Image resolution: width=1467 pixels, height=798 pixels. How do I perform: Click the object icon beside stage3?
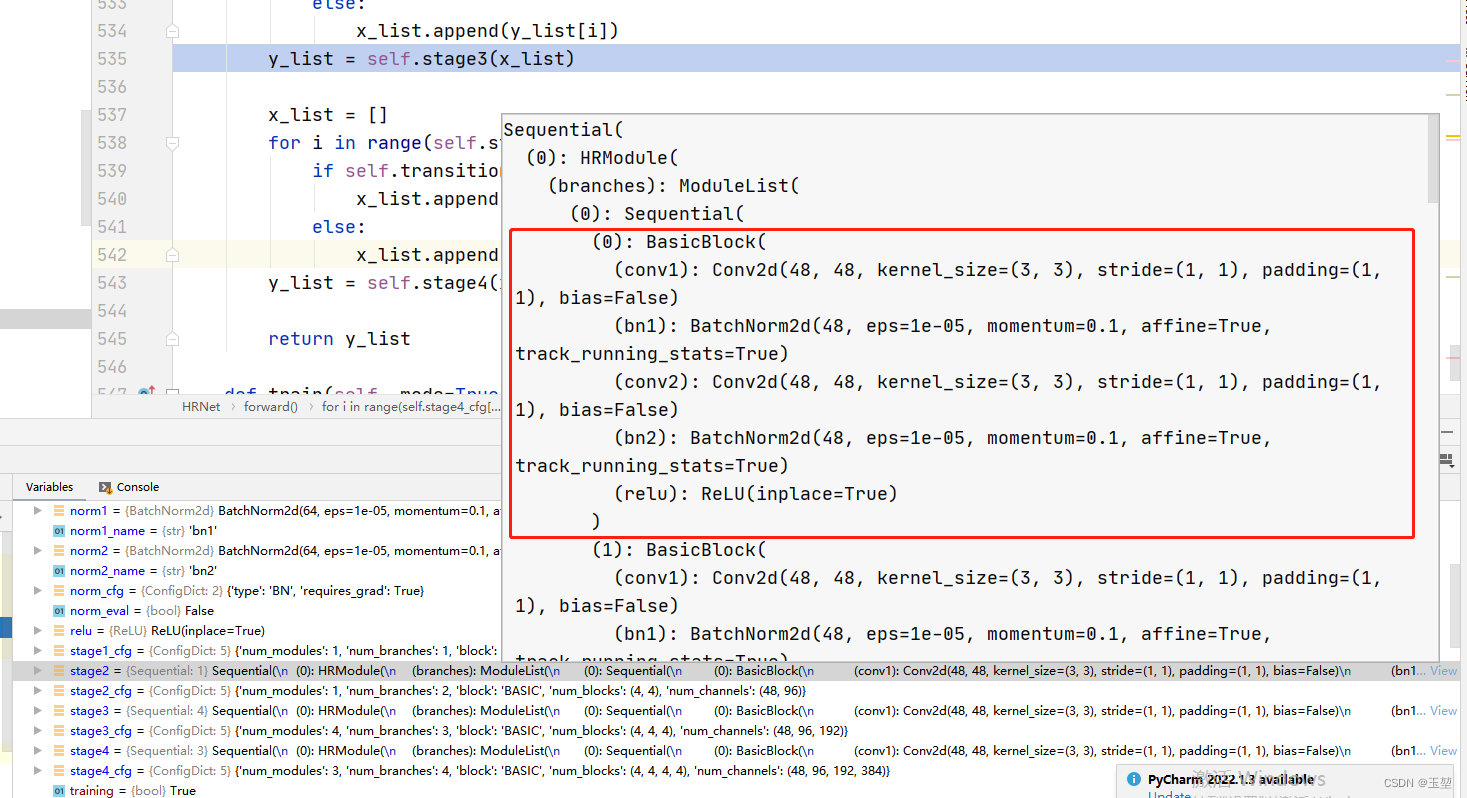pos(59,711)
